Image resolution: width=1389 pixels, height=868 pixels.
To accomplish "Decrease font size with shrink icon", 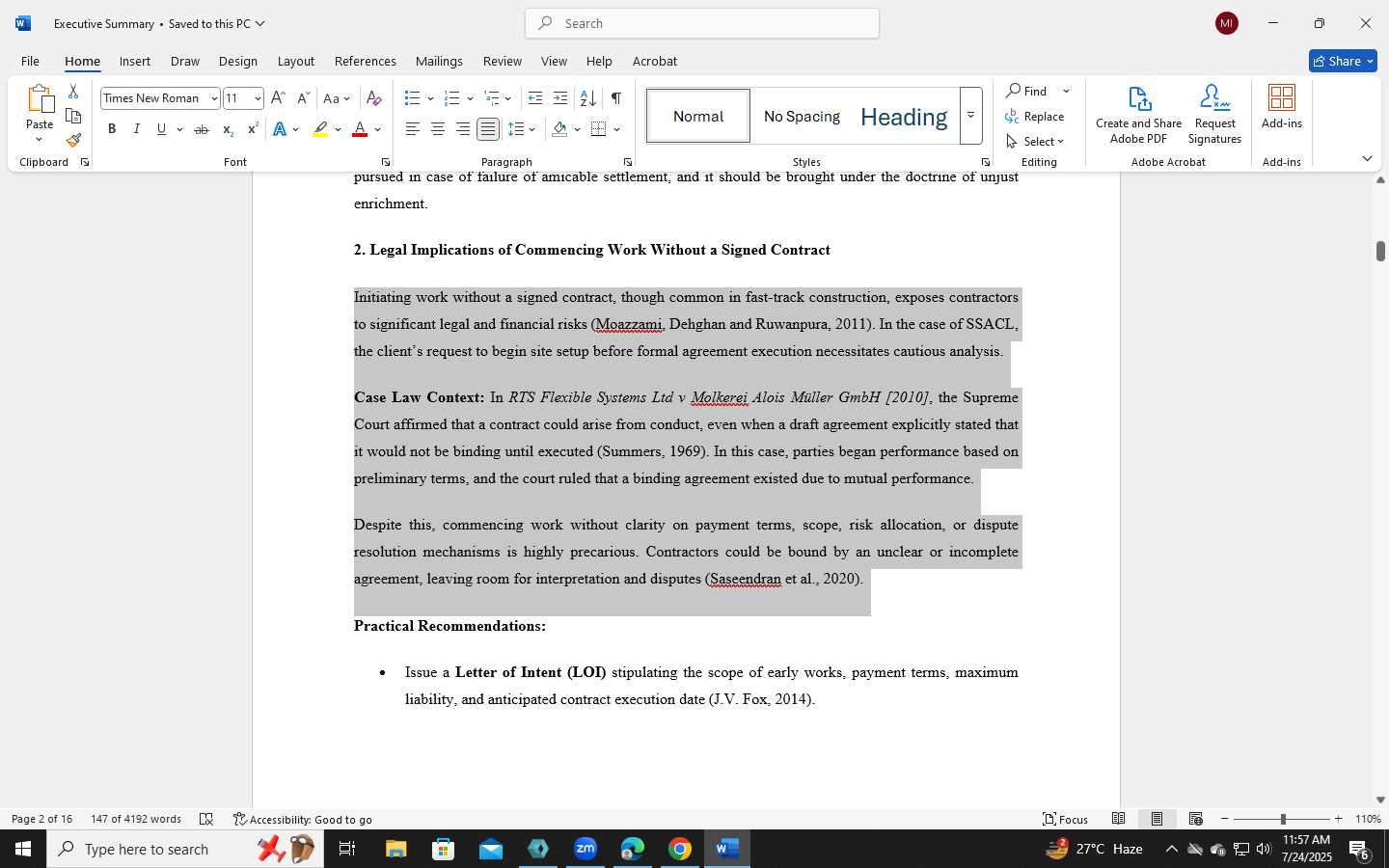I will click(303, 98).
